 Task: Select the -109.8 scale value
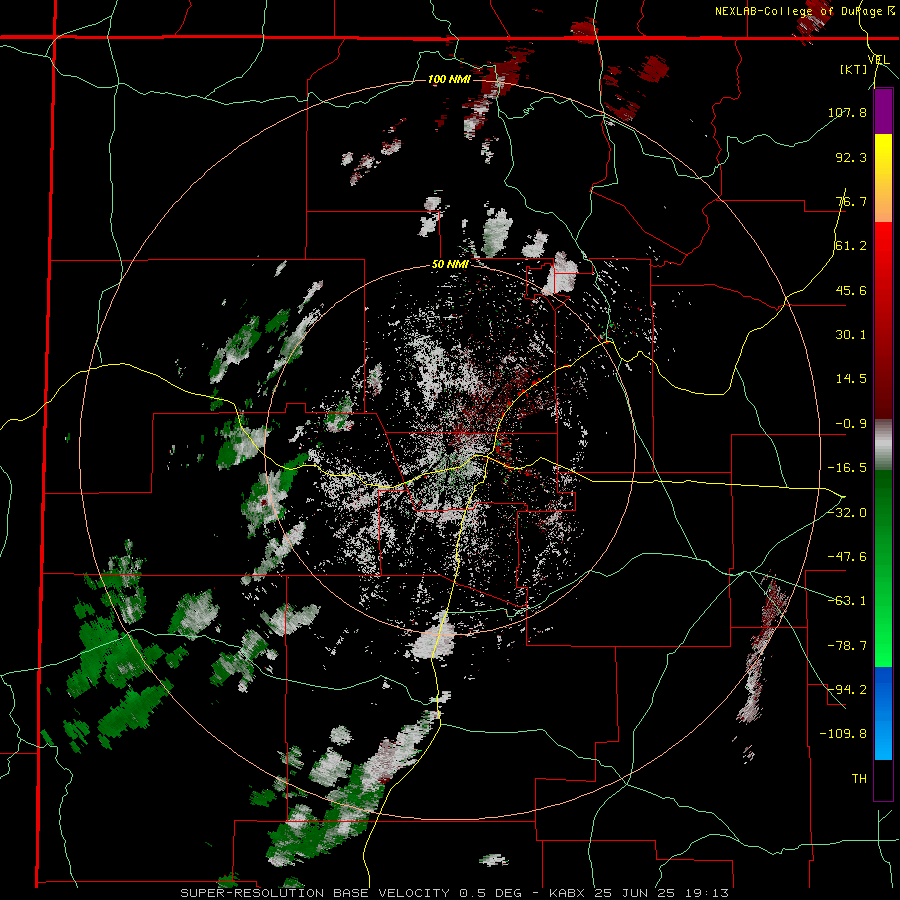[x=843, y=734]
